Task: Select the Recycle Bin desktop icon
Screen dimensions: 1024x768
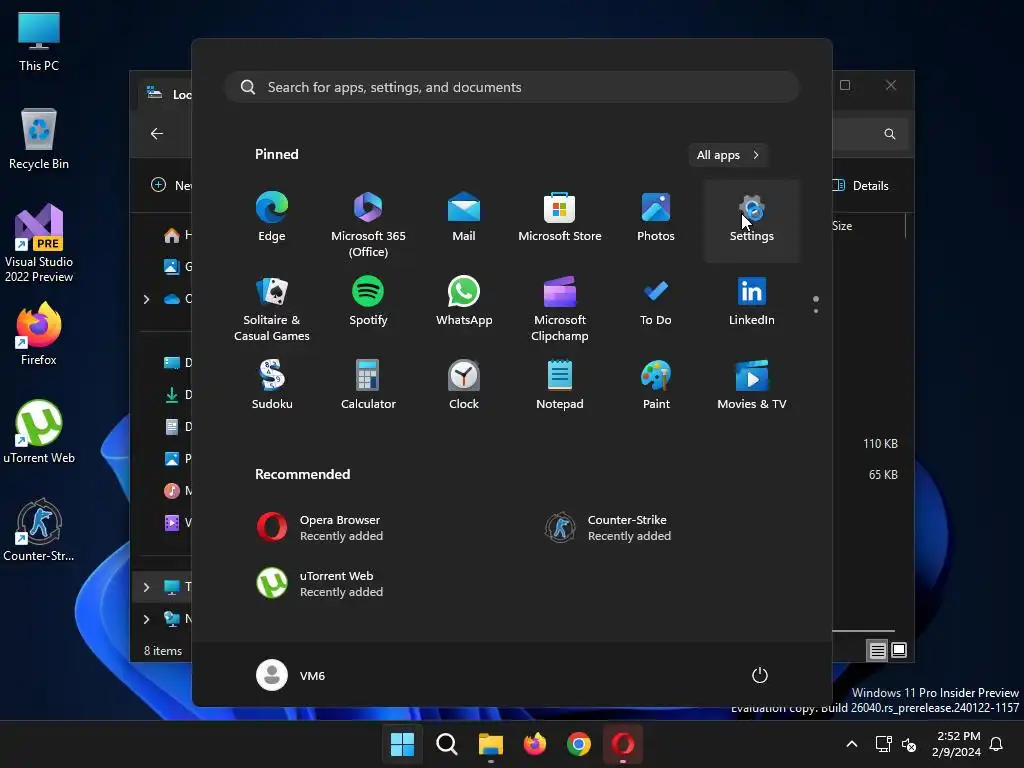Action: click(x=39, y=139)
